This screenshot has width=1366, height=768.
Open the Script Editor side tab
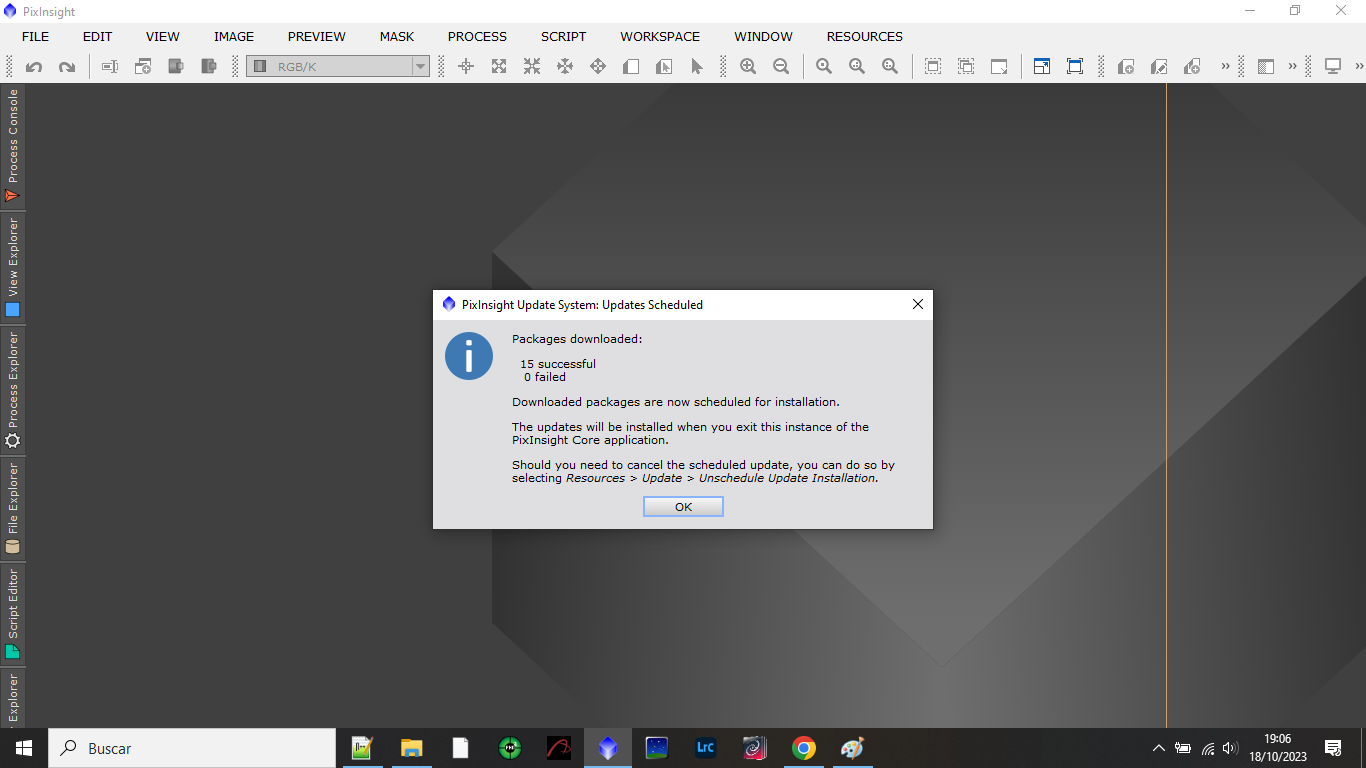(x=13, y=614)
